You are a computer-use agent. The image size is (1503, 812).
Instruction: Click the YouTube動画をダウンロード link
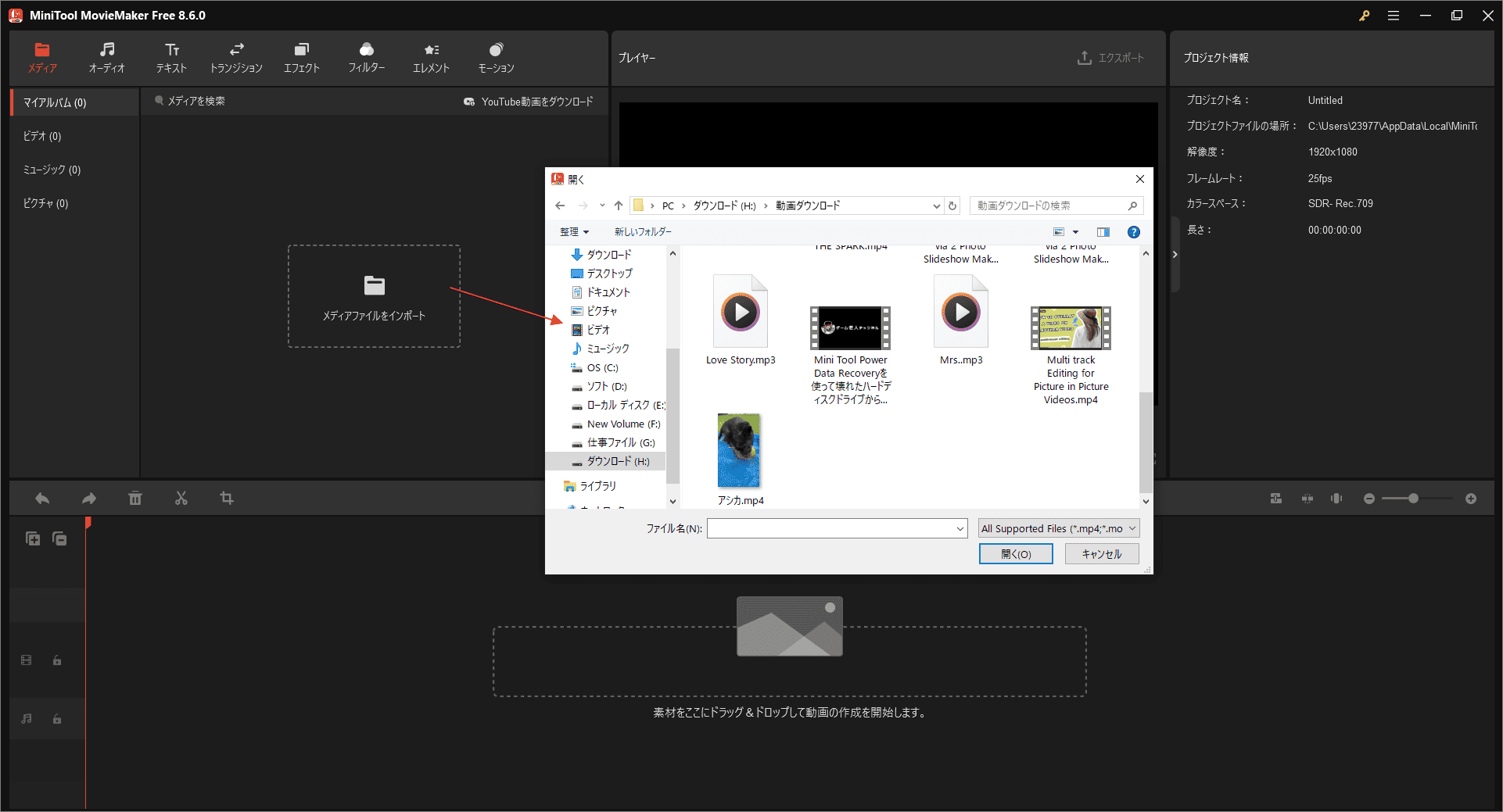tap(529, 101)
